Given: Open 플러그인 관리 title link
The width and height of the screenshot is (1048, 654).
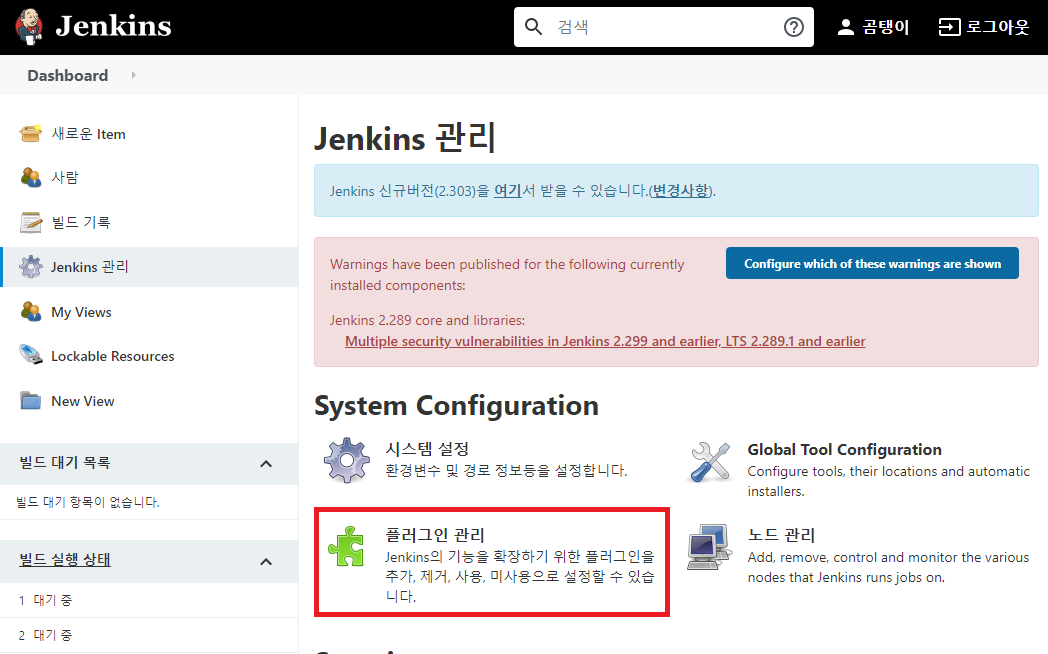Looking at the screenshot, I should click(435, 535).
